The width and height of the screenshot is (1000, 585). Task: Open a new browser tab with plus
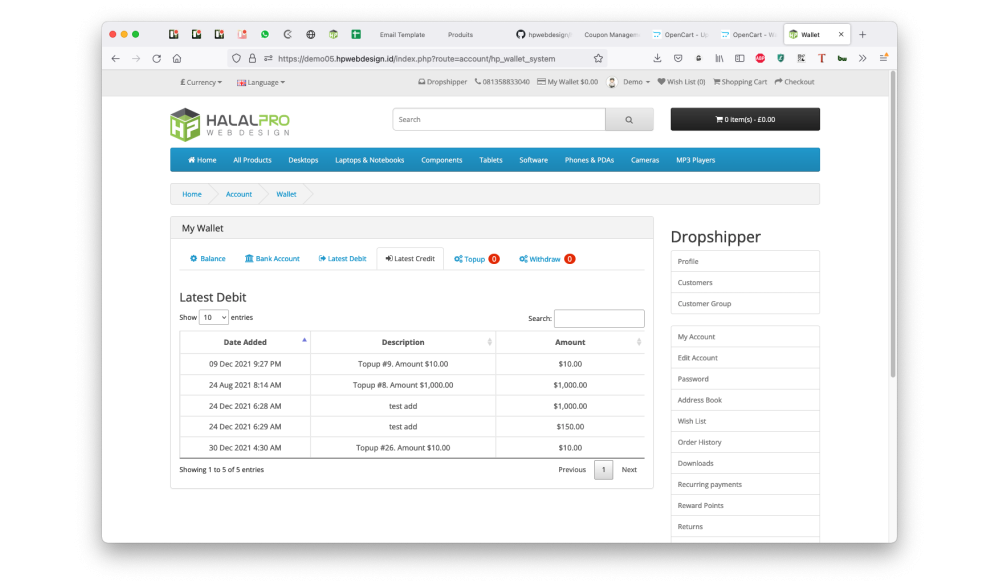[x=863, y=34]
